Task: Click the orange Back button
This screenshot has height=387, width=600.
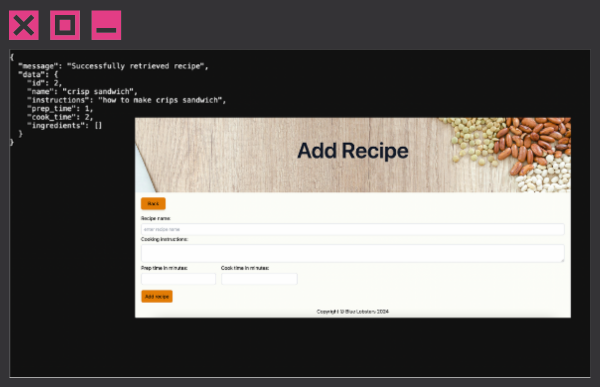Action: click(153, 204)
